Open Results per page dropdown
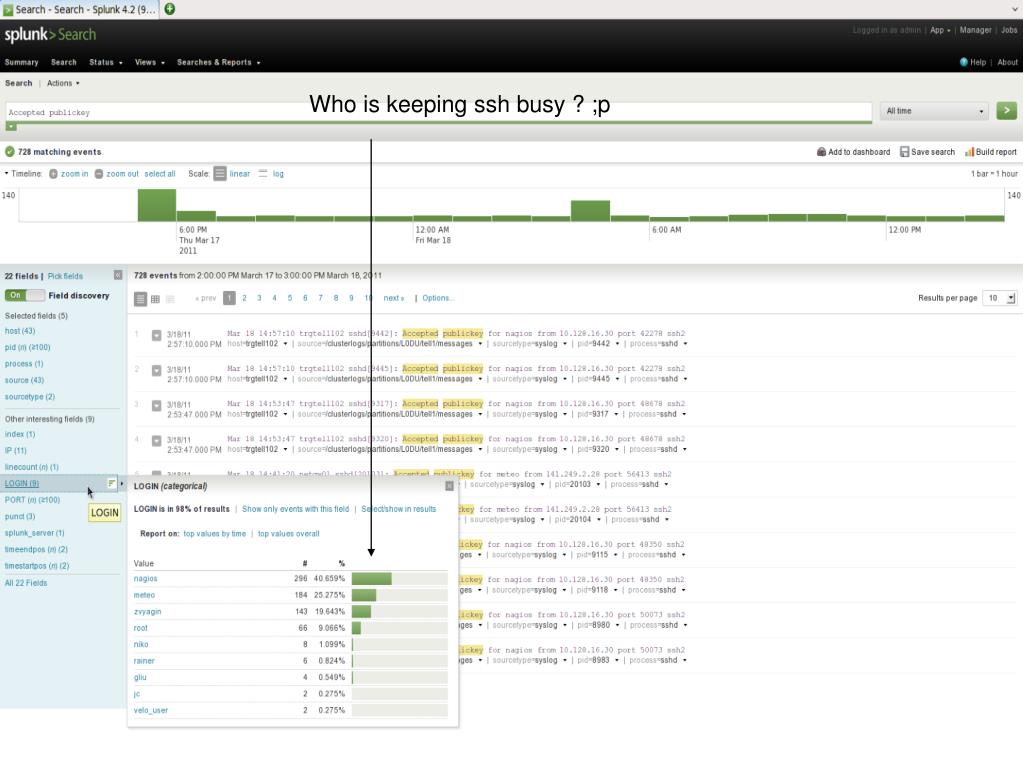The width and height of the screenshot is (1023, 767). click(x=1000, y=298)
